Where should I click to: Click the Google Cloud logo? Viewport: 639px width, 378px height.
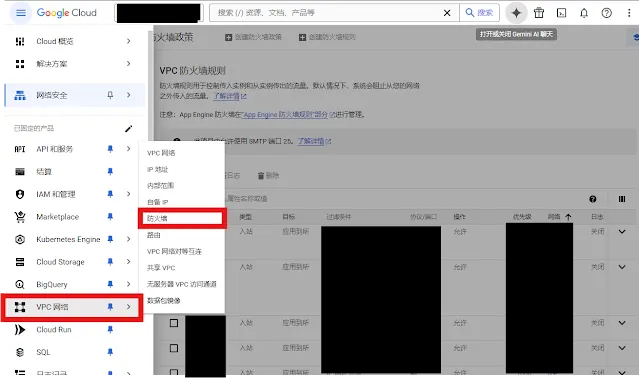coord(66,13)
